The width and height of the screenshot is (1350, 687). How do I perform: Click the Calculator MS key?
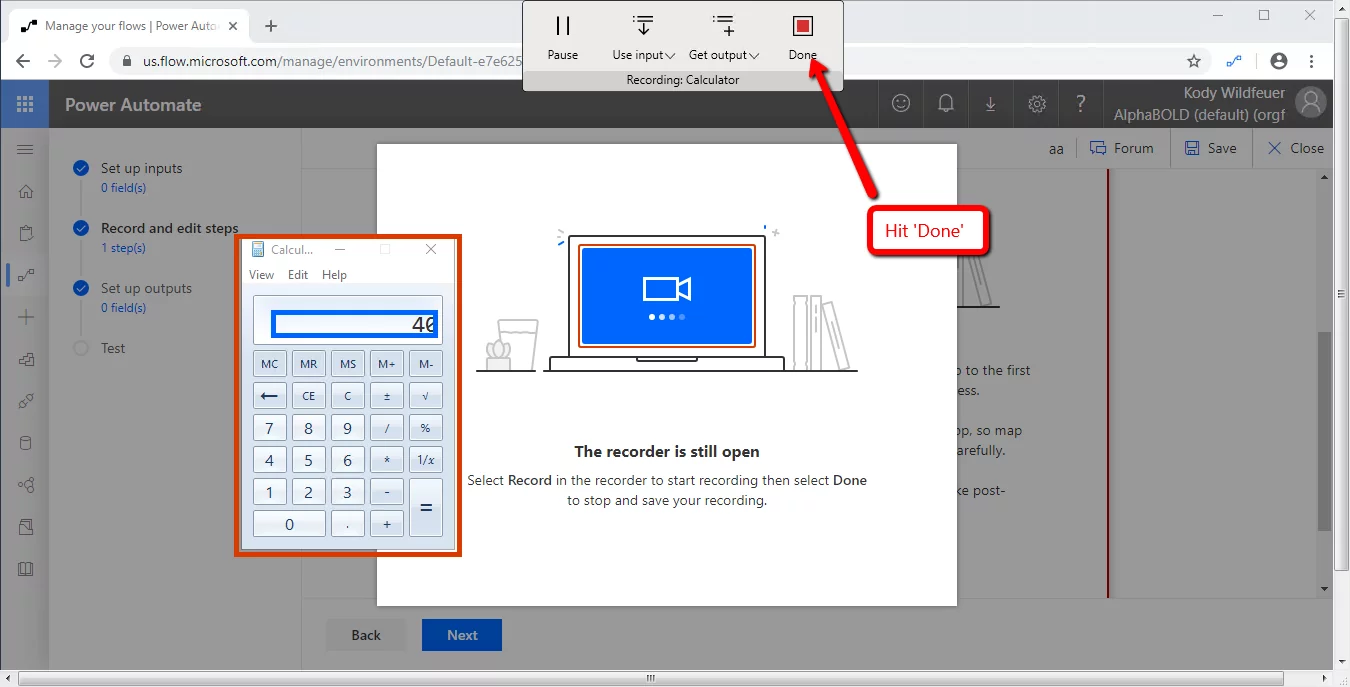click(347, 364)
